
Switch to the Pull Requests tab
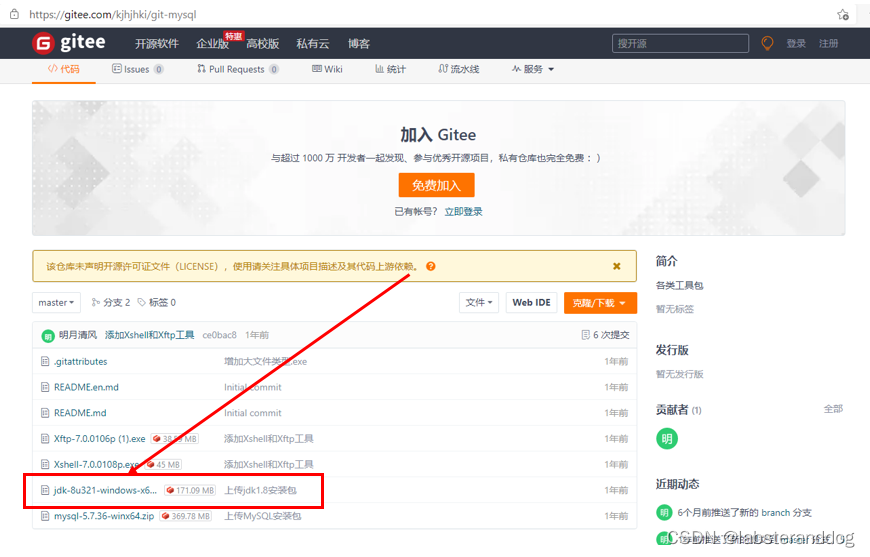tap(237, 69)
